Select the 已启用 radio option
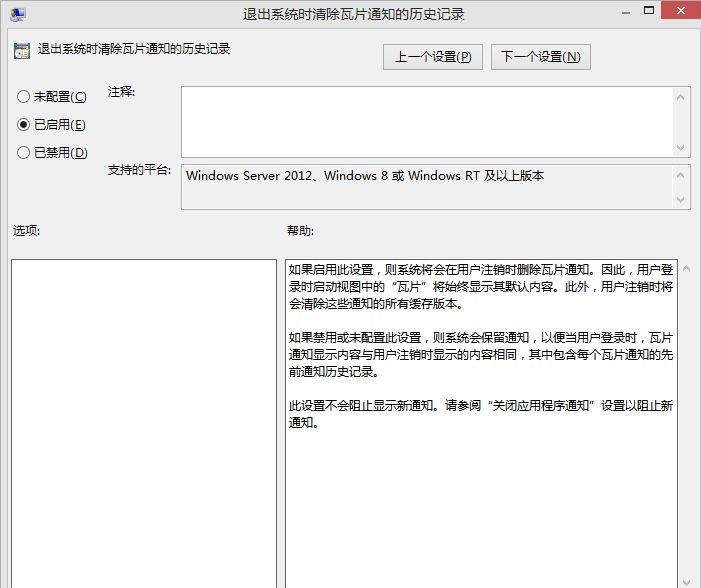This screenshot has width=701, height=588. [24, 125]
